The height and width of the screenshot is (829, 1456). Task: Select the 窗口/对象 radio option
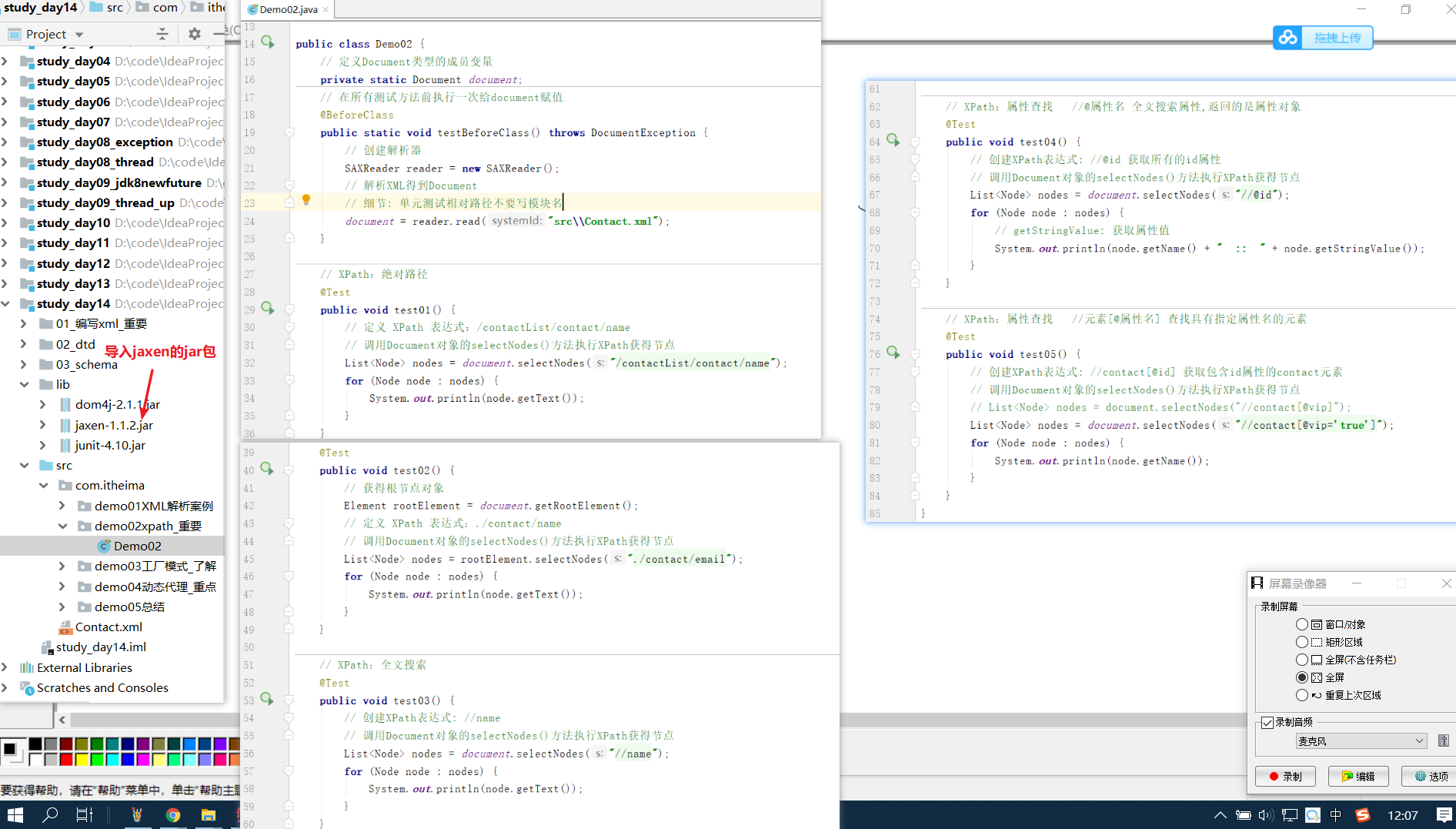[1302, 624]
